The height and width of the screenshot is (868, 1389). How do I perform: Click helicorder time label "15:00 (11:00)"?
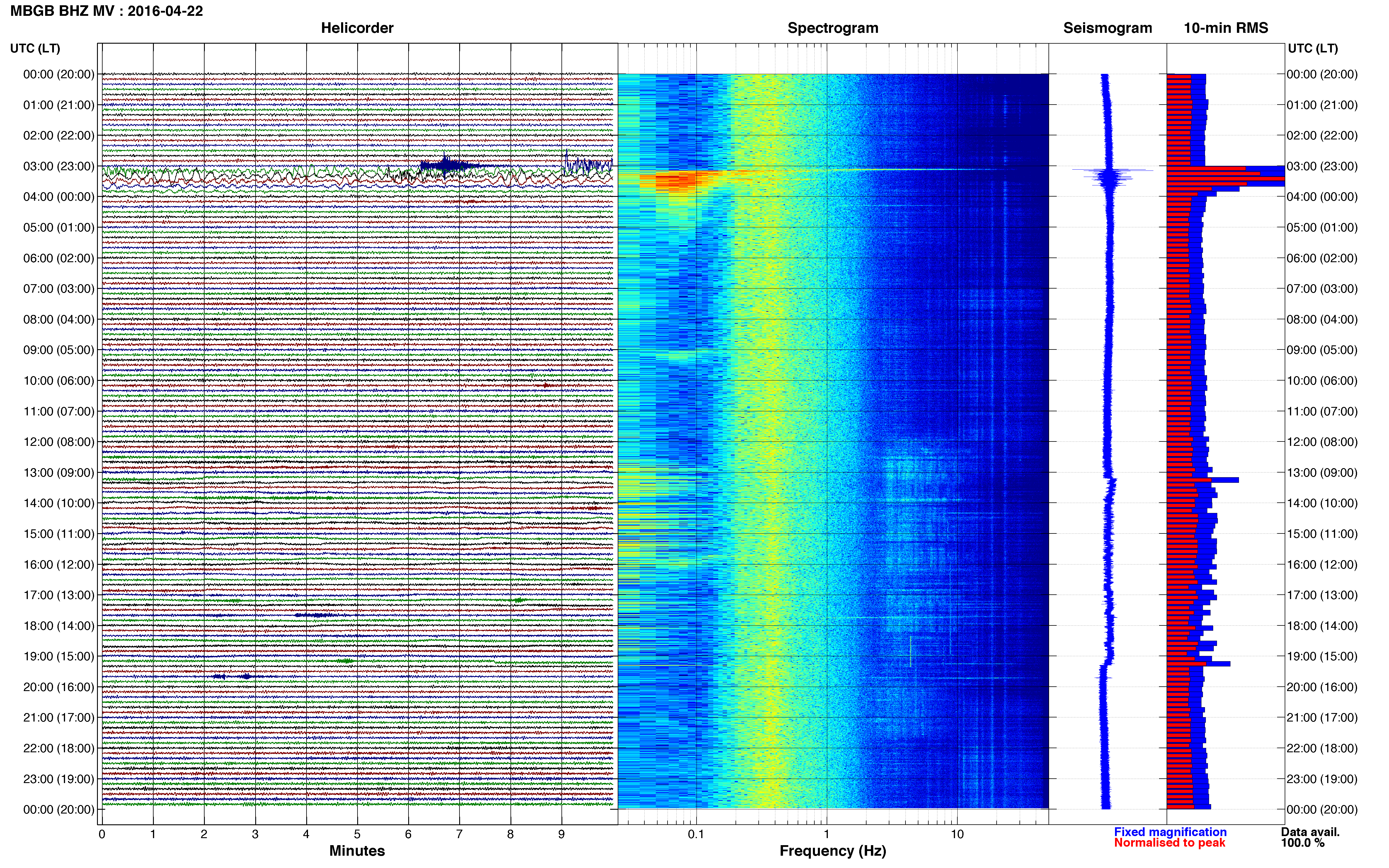click(59, 534)
